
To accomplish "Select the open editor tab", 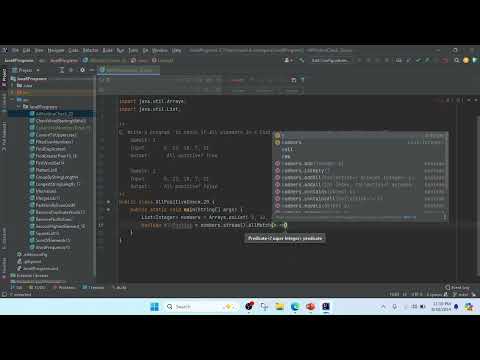I will [x=129, y=70].
